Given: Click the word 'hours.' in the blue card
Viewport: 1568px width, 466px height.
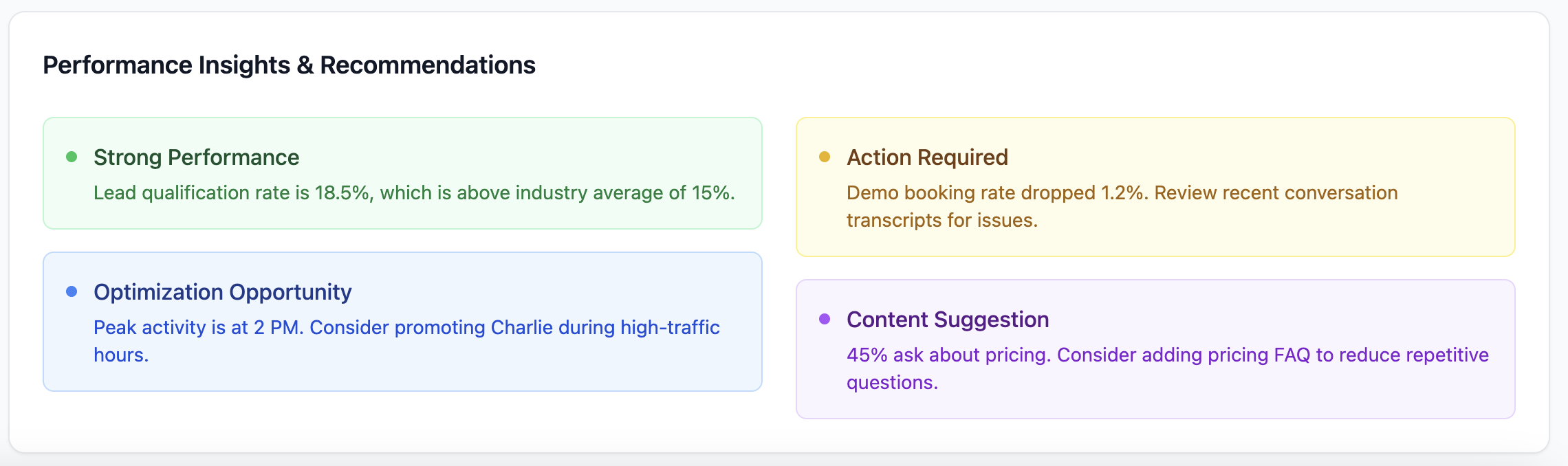Looking at the screenshot, I should click(121, 355).
